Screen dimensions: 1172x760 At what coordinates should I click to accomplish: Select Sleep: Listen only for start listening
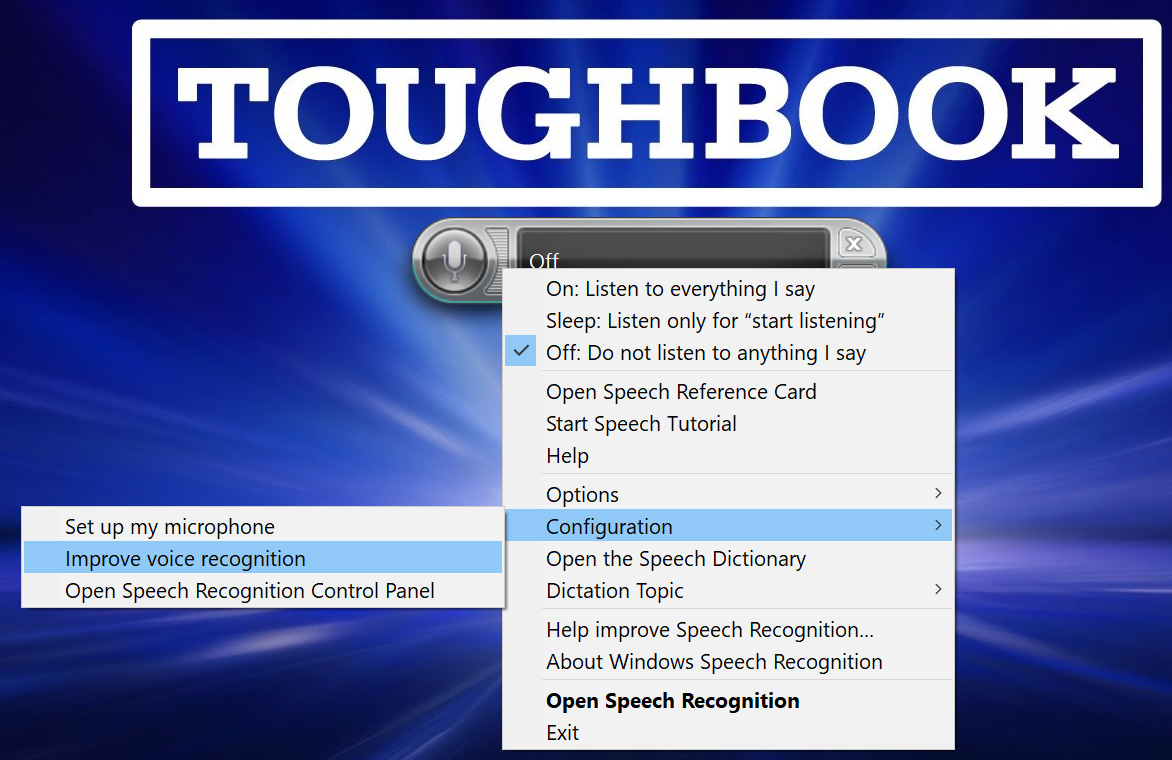click(x=728, y=321)
